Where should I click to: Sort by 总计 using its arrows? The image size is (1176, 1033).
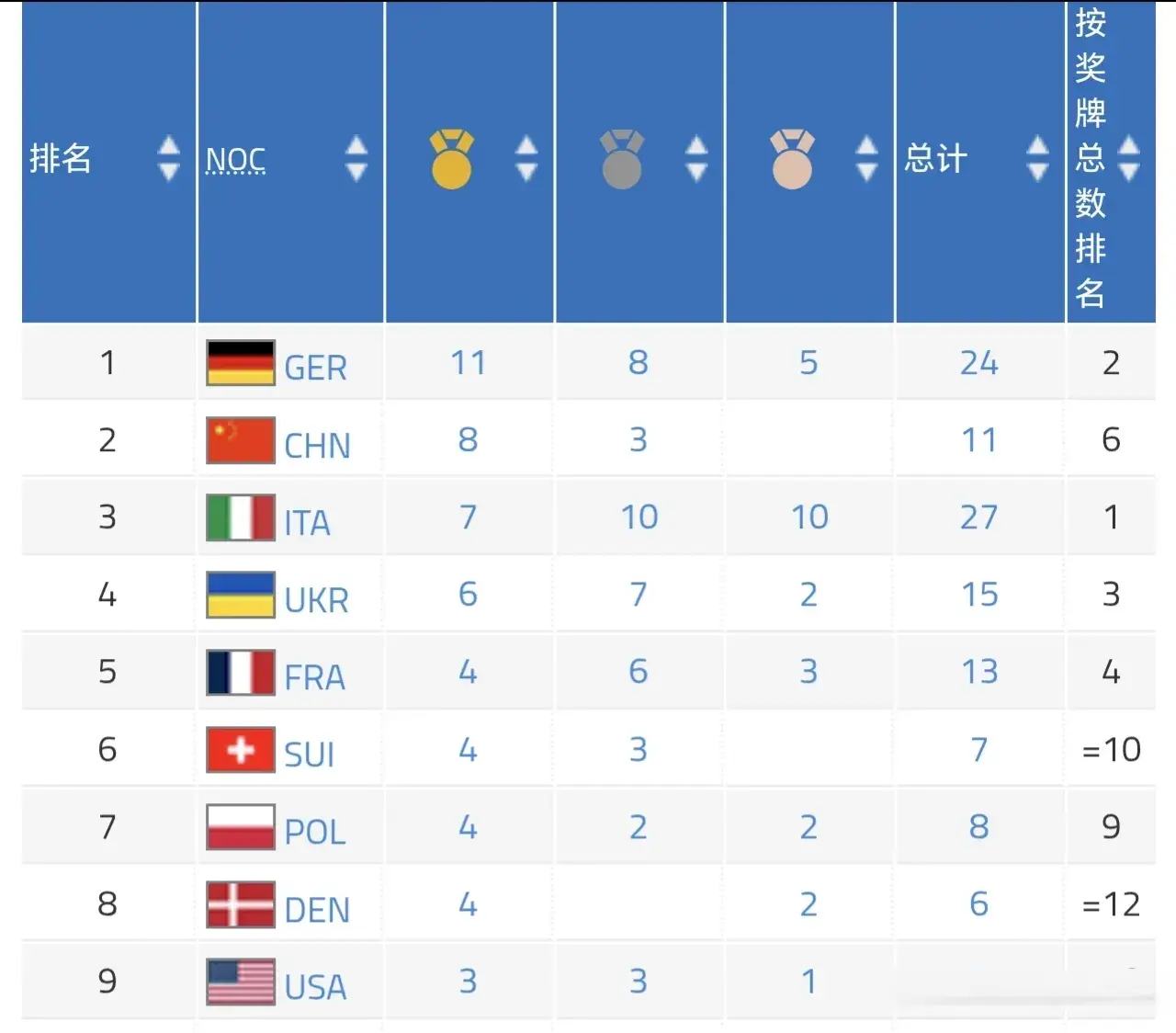click(x=1037, y=159)
